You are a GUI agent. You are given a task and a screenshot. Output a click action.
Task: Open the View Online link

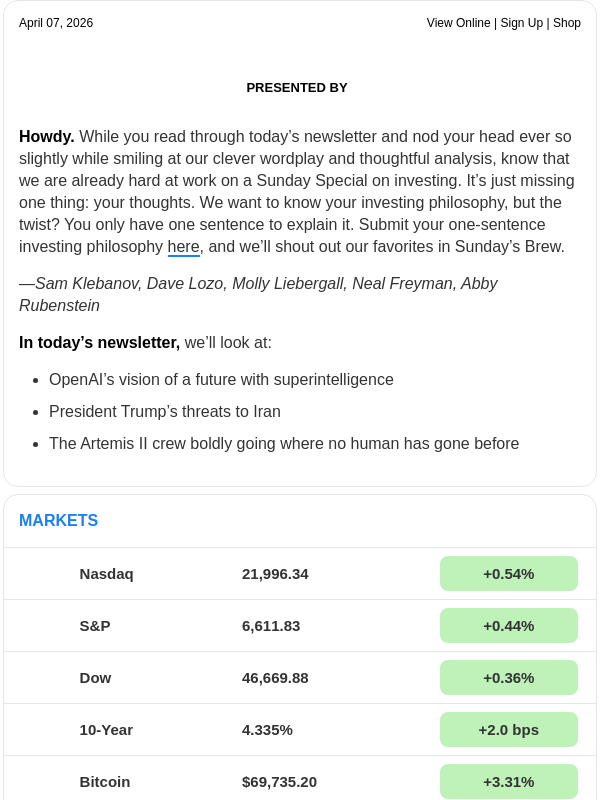tap(458, 23)
